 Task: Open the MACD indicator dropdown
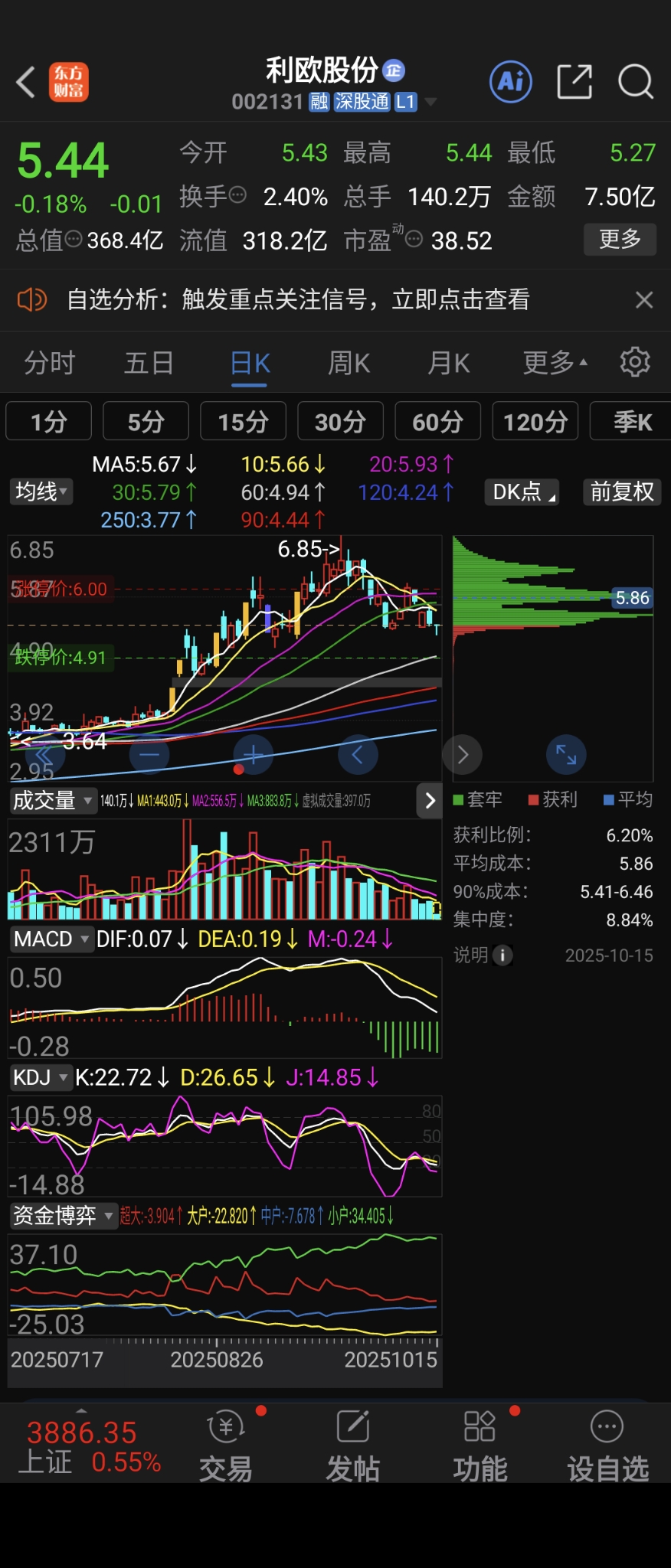point(51,939)
